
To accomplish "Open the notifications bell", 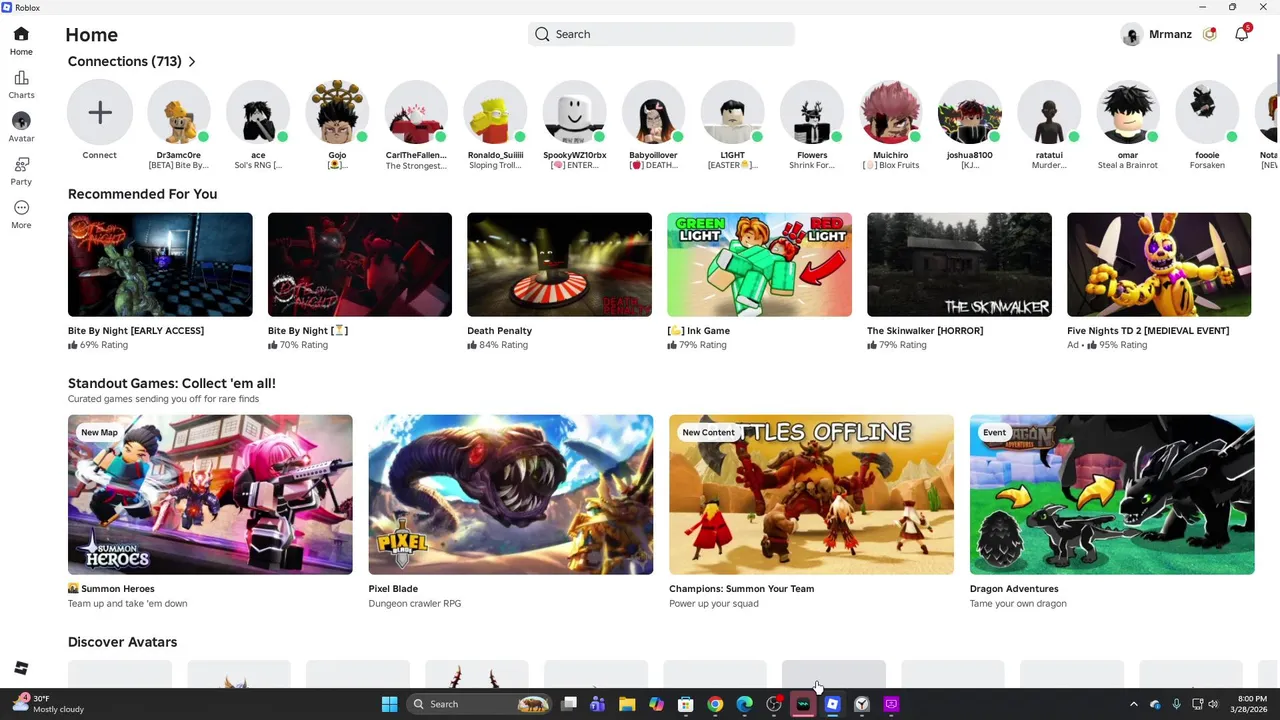I will coord(1241,34).
